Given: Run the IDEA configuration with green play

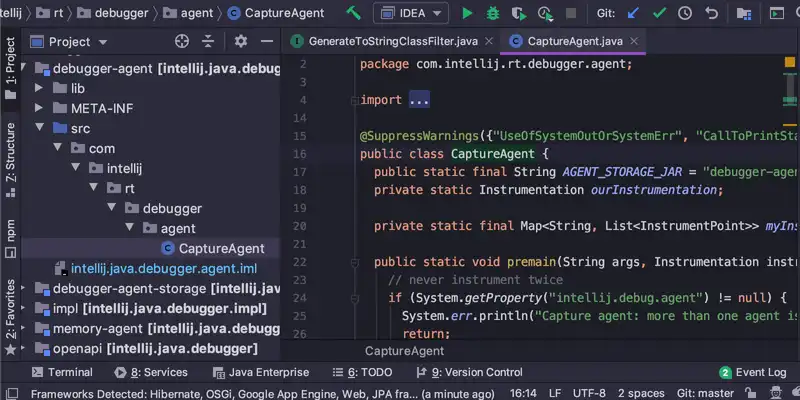Looking at the screenshot, I should click(x=467, y=14).
